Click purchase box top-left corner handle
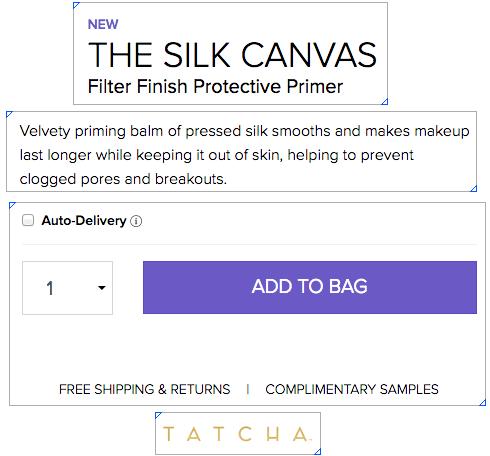The width and height of the screenshot is (490, 456). tap(12, 205)
